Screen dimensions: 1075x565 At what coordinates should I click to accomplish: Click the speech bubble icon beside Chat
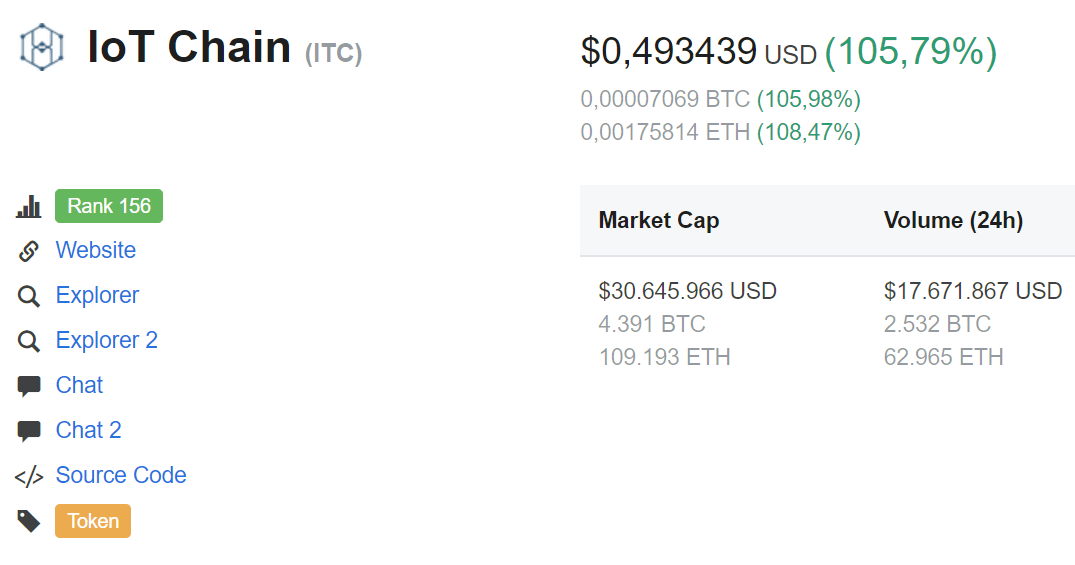(29, 386)
